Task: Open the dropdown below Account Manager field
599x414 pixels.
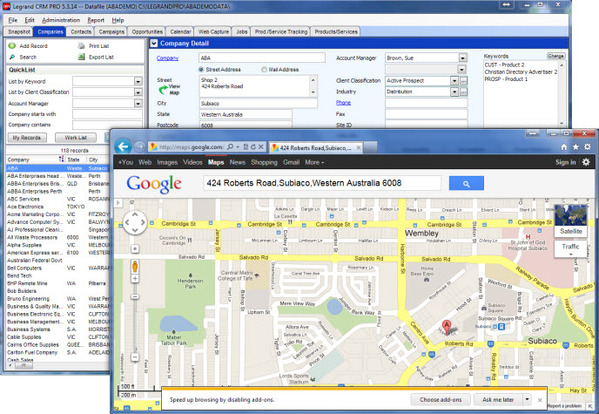Action: [x=462, y=70]
